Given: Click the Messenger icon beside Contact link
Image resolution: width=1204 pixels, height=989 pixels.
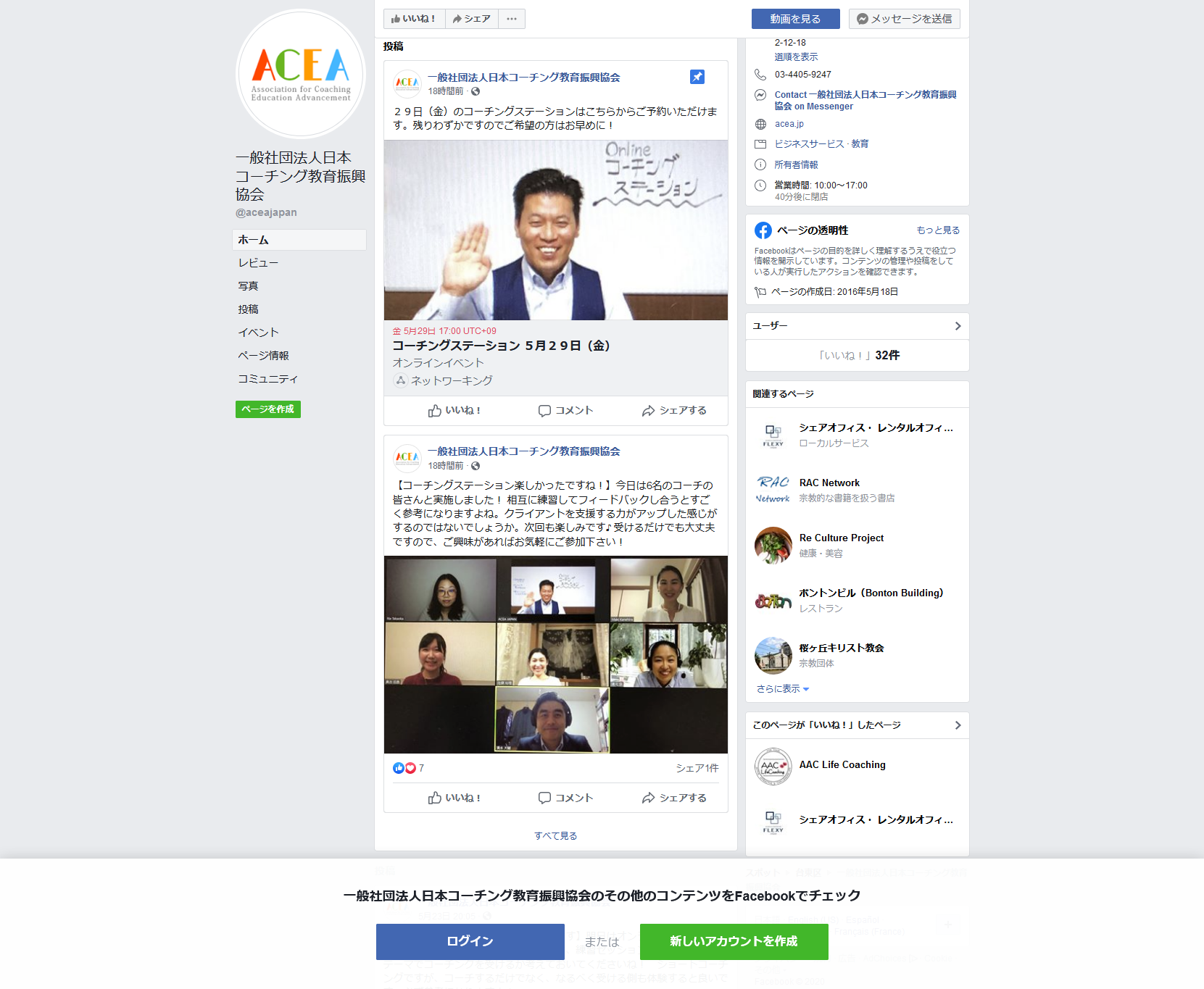Looking at the screenshot, I should coord(760,95).
